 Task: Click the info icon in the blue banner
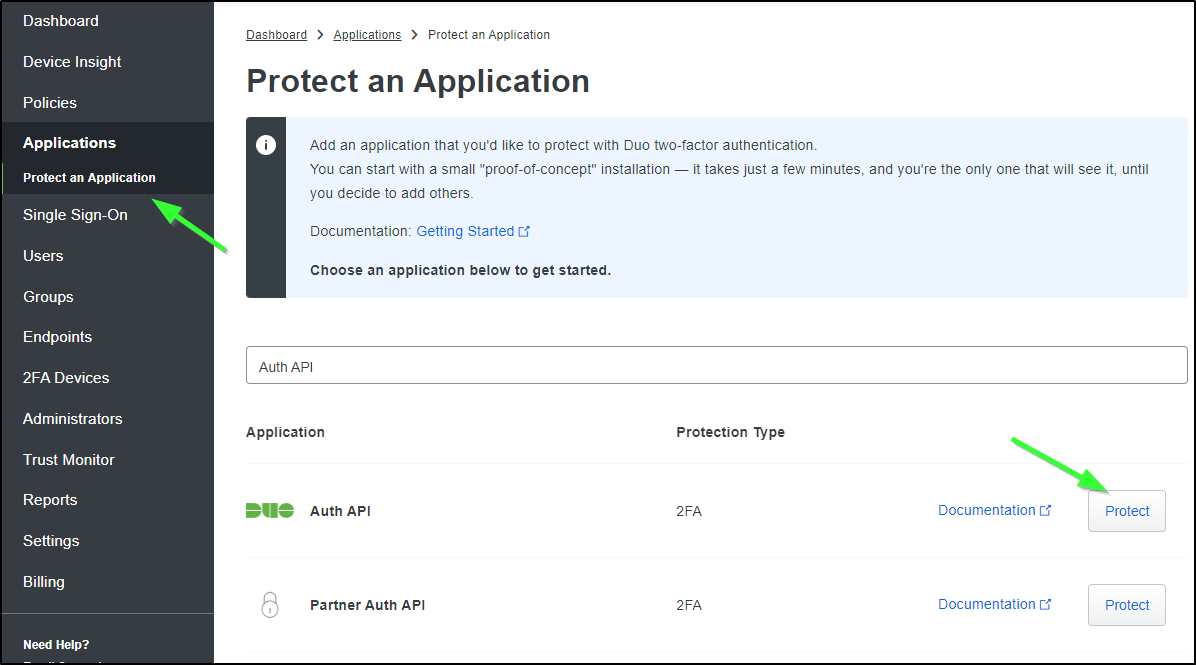coord(265,145)
